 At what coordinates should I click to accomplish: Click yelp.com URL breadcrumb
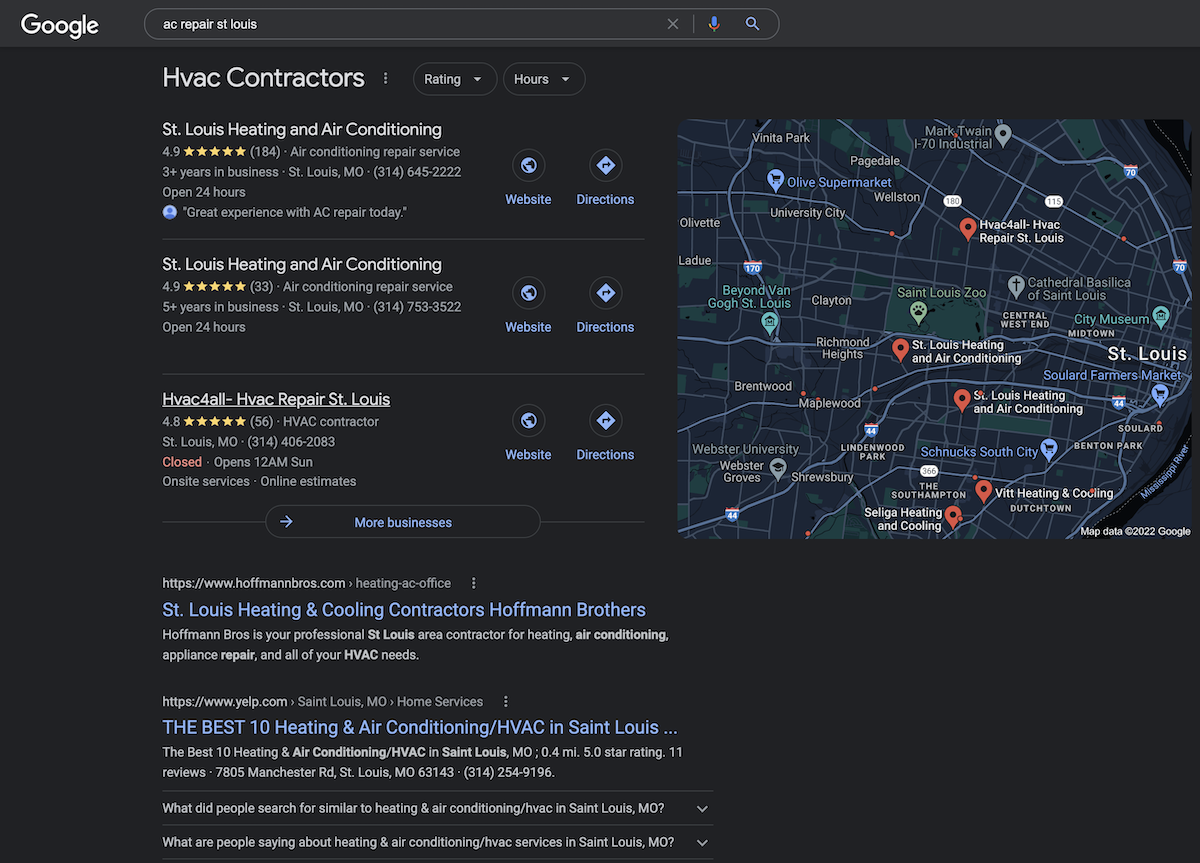(322, 701)
